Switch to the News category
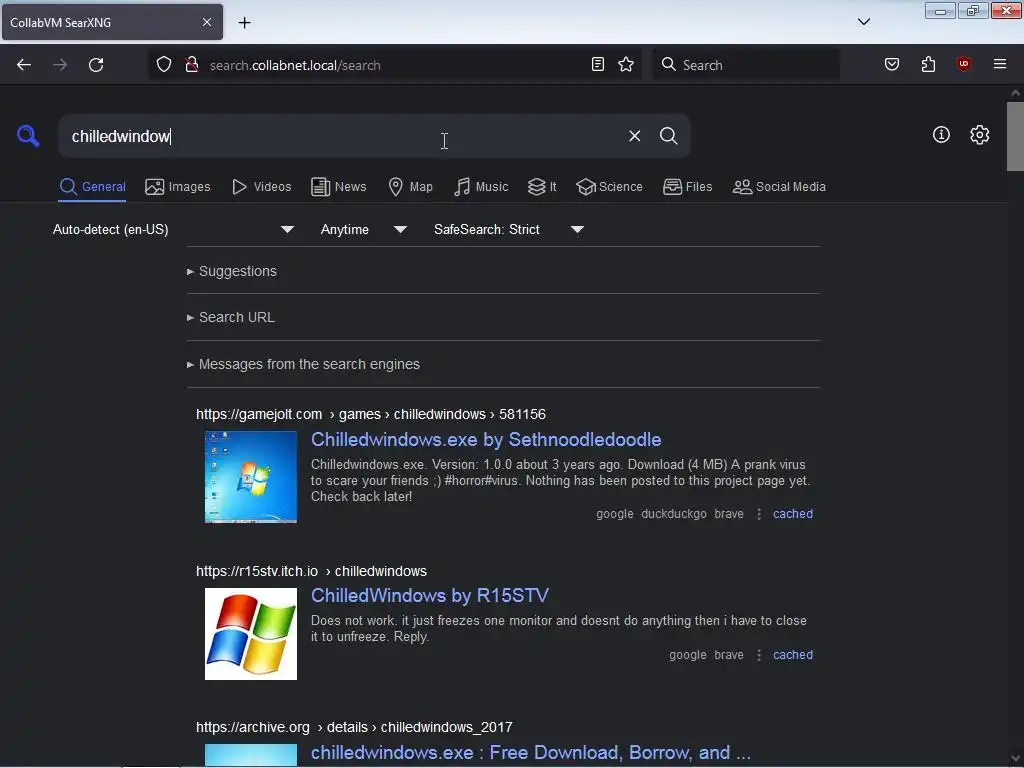Screen dimensions: 1024x768 pos(339,187)
